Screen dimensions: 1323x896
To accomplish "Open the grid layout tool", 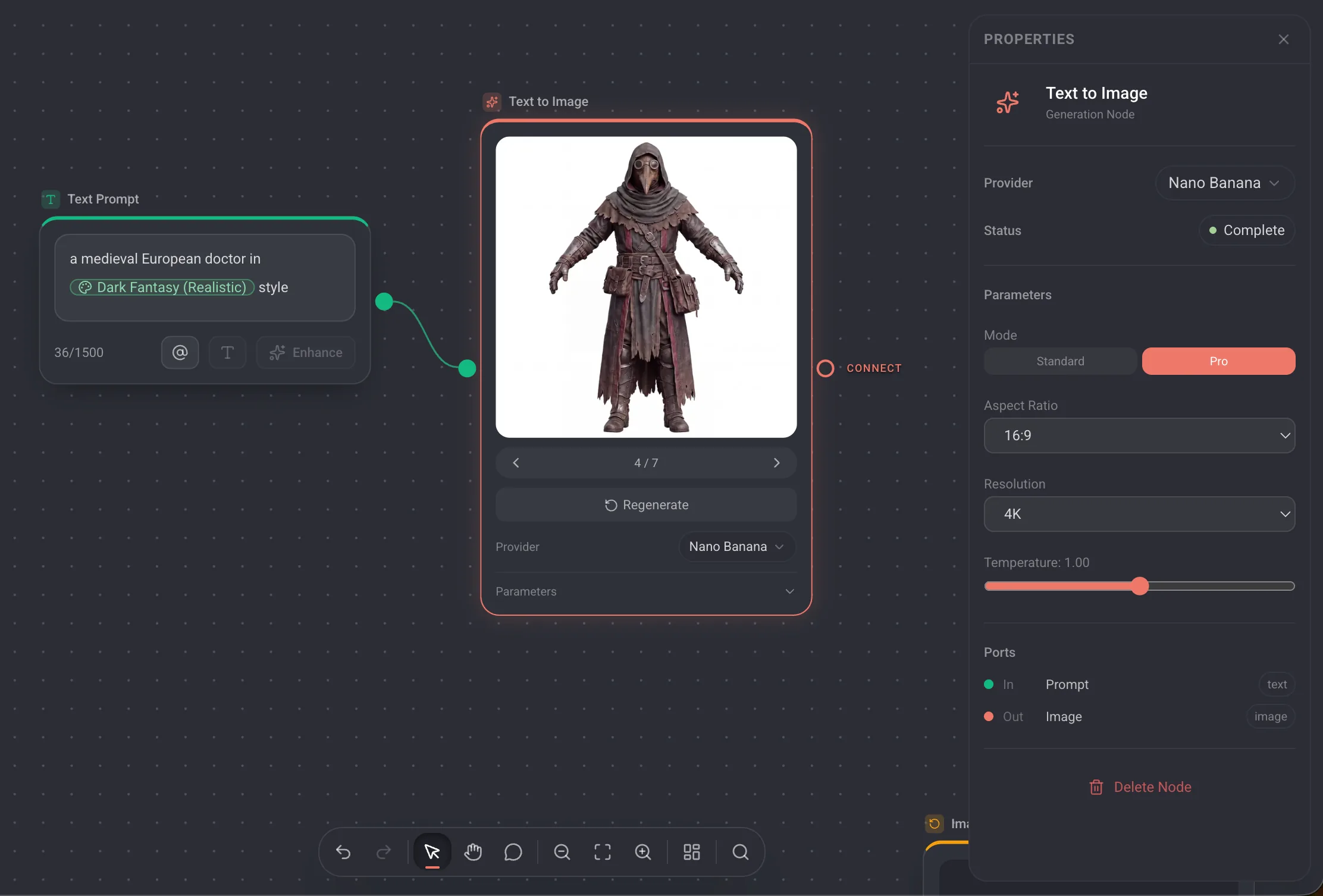I will (692, 852).
